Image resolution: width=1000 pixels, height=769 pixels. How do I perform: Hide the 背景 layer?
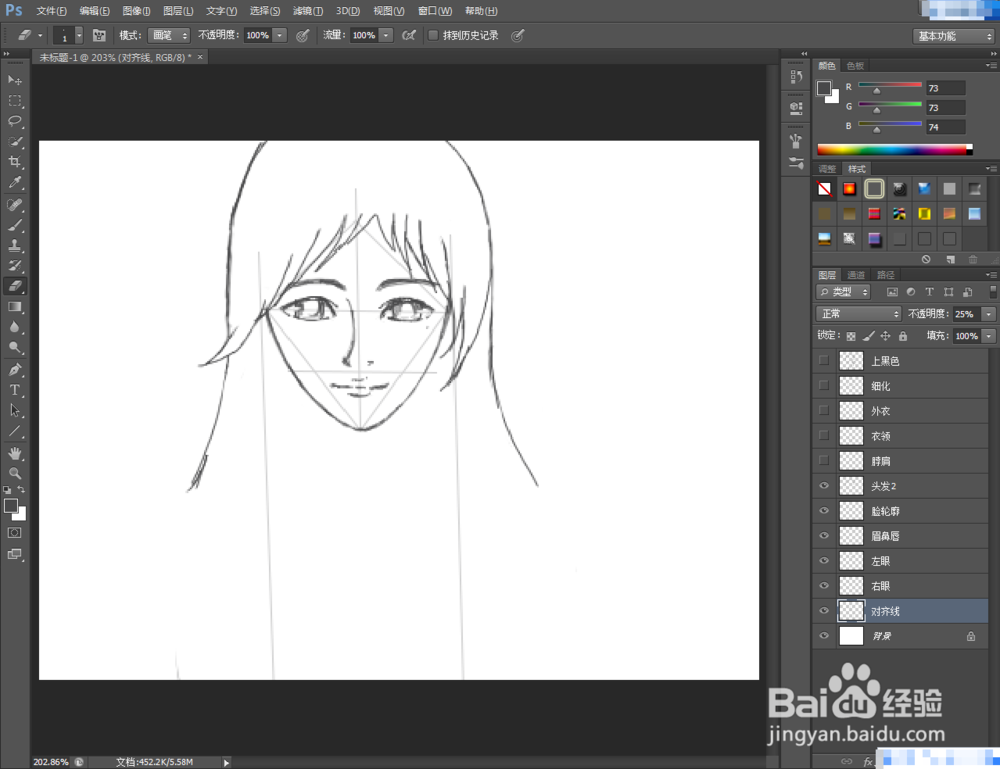click(x=824, y=636)
